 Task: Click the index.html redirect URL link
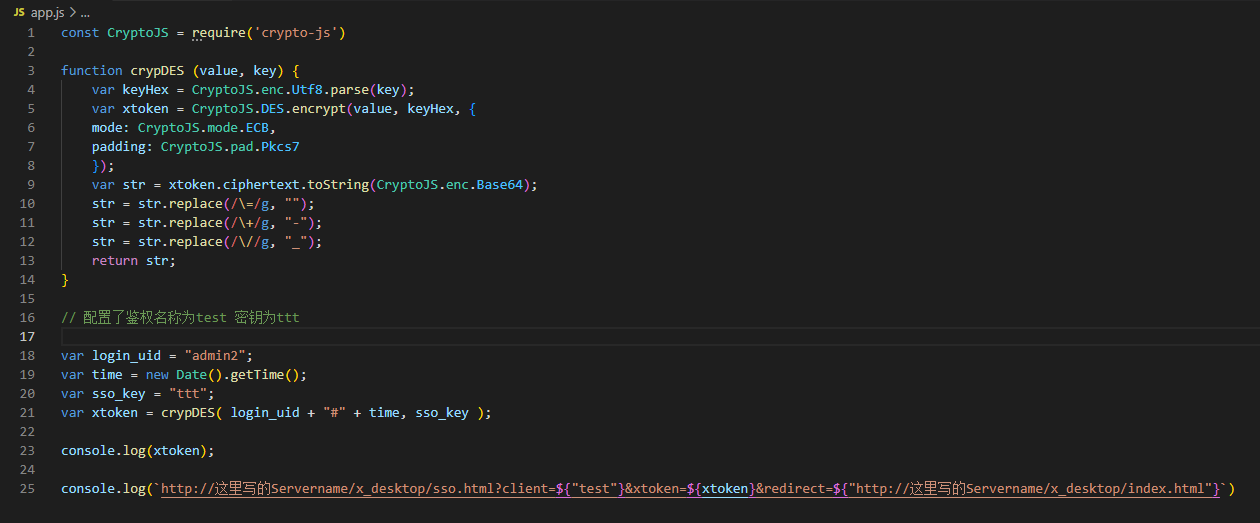click(1032, 489)
